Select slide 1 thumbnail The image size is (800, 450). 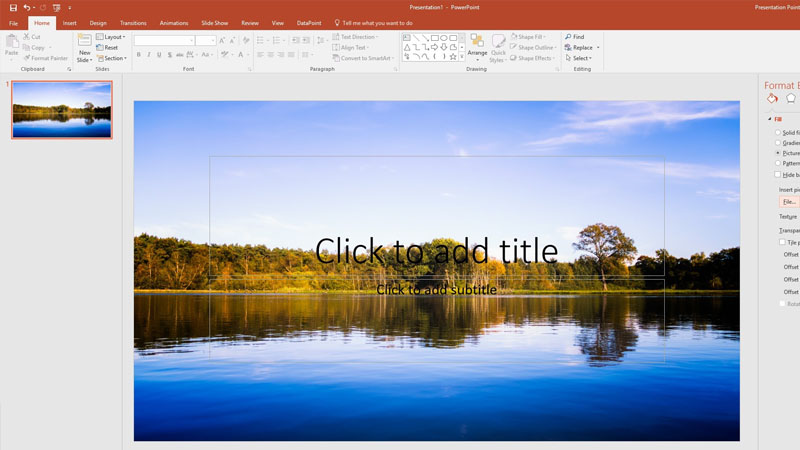(x=62, y=110)
